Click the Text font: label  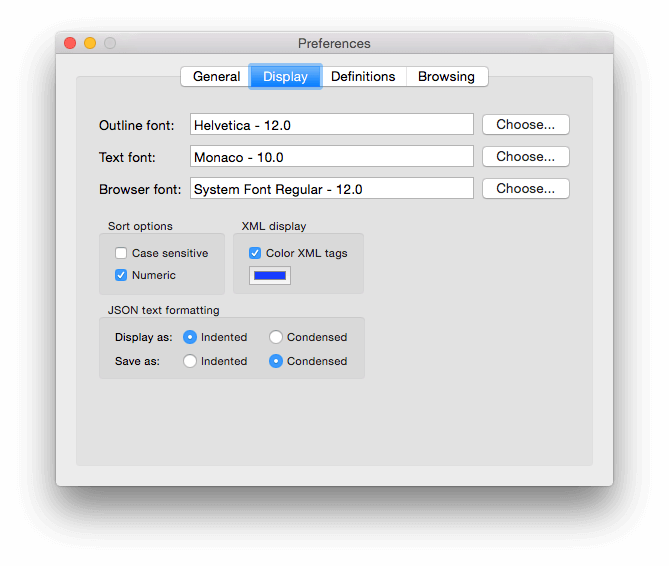pyautogui.click(x=127, y=157)
